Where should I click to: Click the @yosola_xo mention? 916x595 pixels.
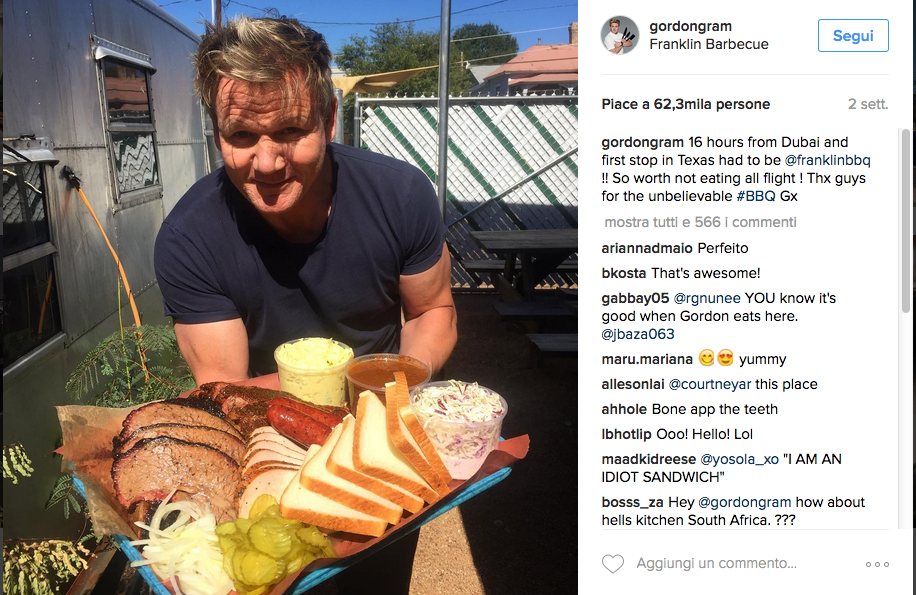(740, 460)
